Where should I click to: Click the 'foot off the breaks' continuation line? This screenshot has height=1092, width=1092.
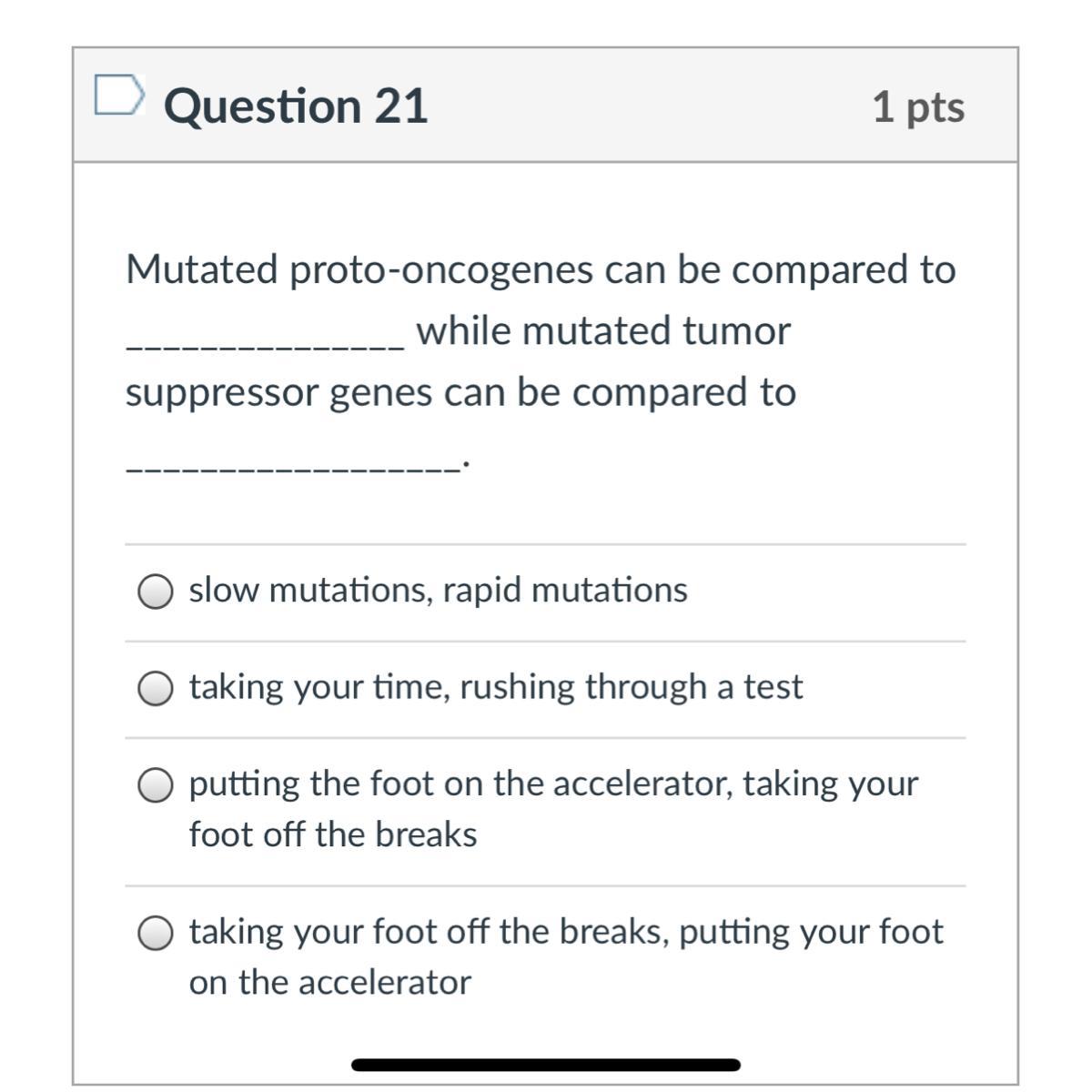333,834
